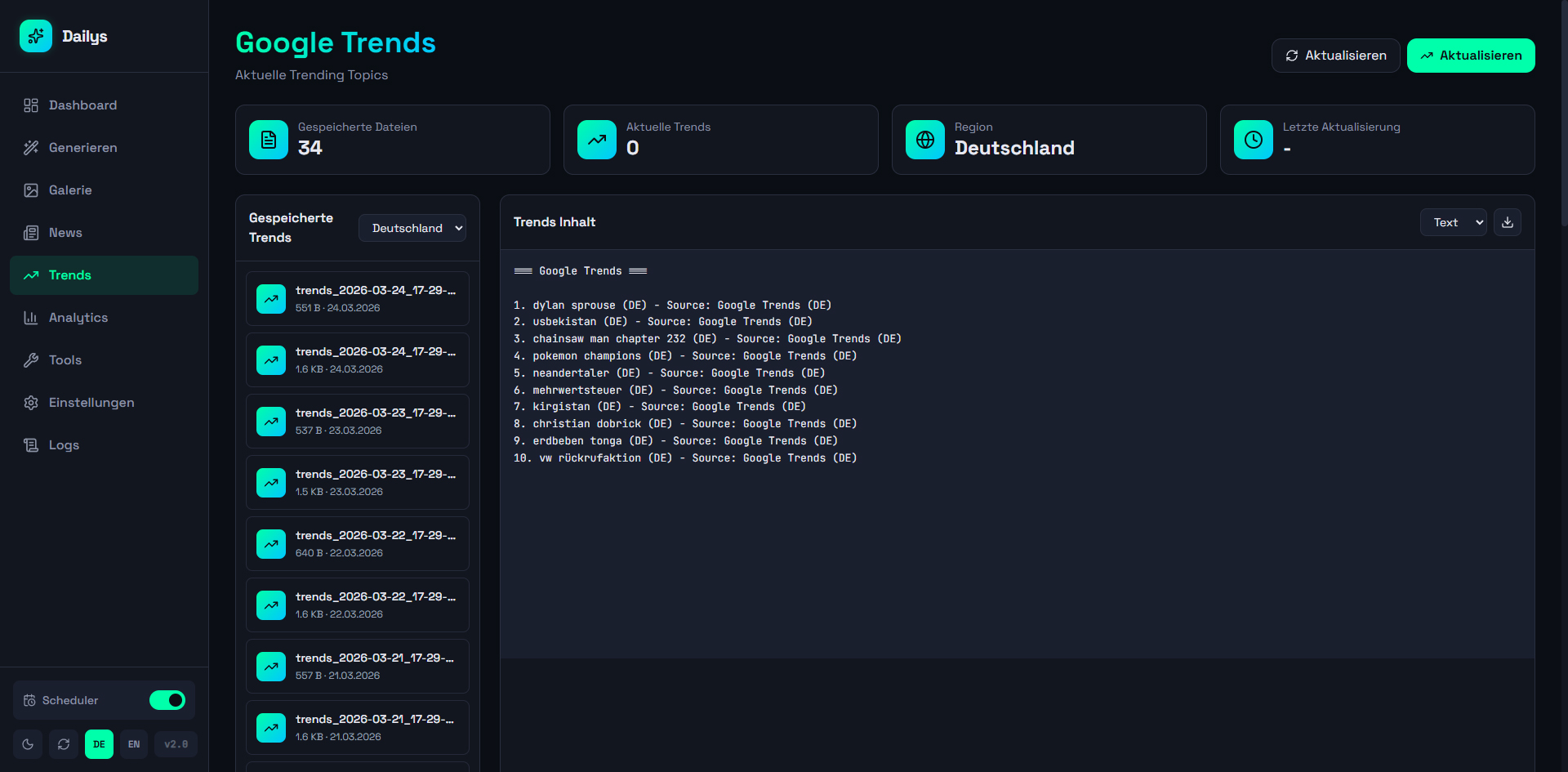
Task: Open Einstellungen from the sidebar
Action: (x=91, y=403)
